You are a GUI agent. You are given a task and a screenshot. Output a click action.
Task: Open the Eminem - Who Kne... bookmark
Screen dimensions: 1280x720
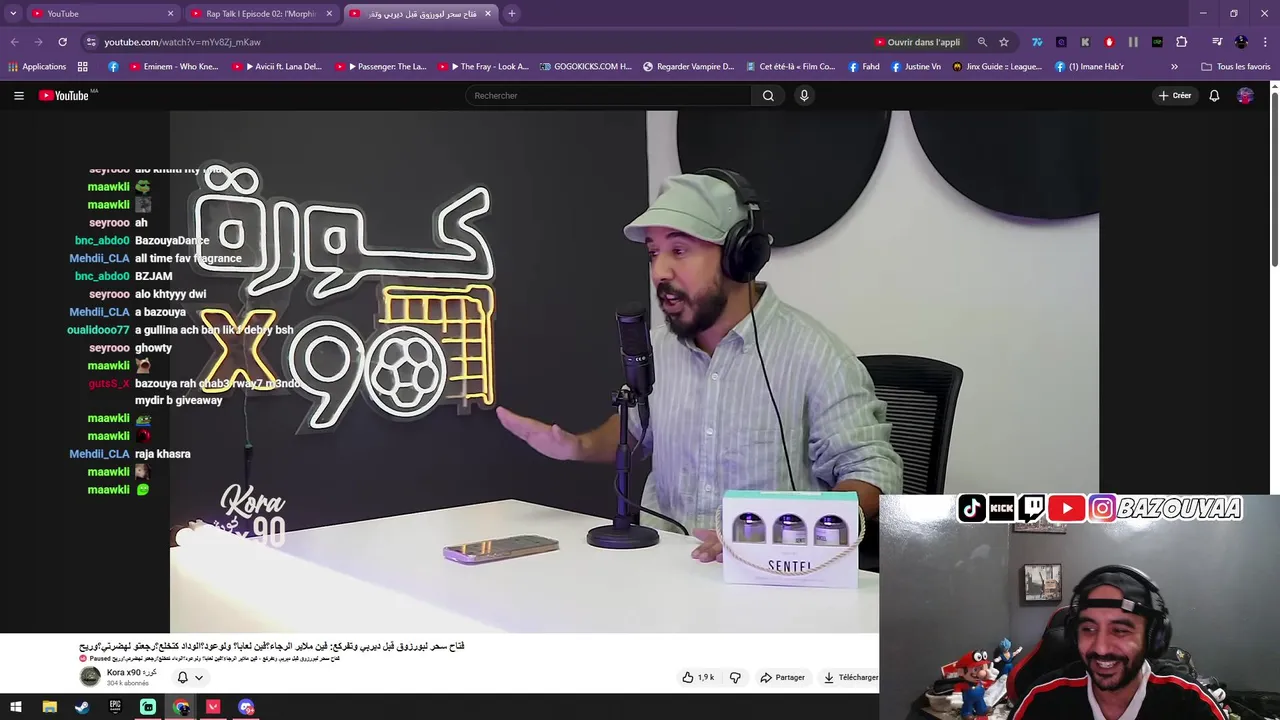tap(172, 67)
